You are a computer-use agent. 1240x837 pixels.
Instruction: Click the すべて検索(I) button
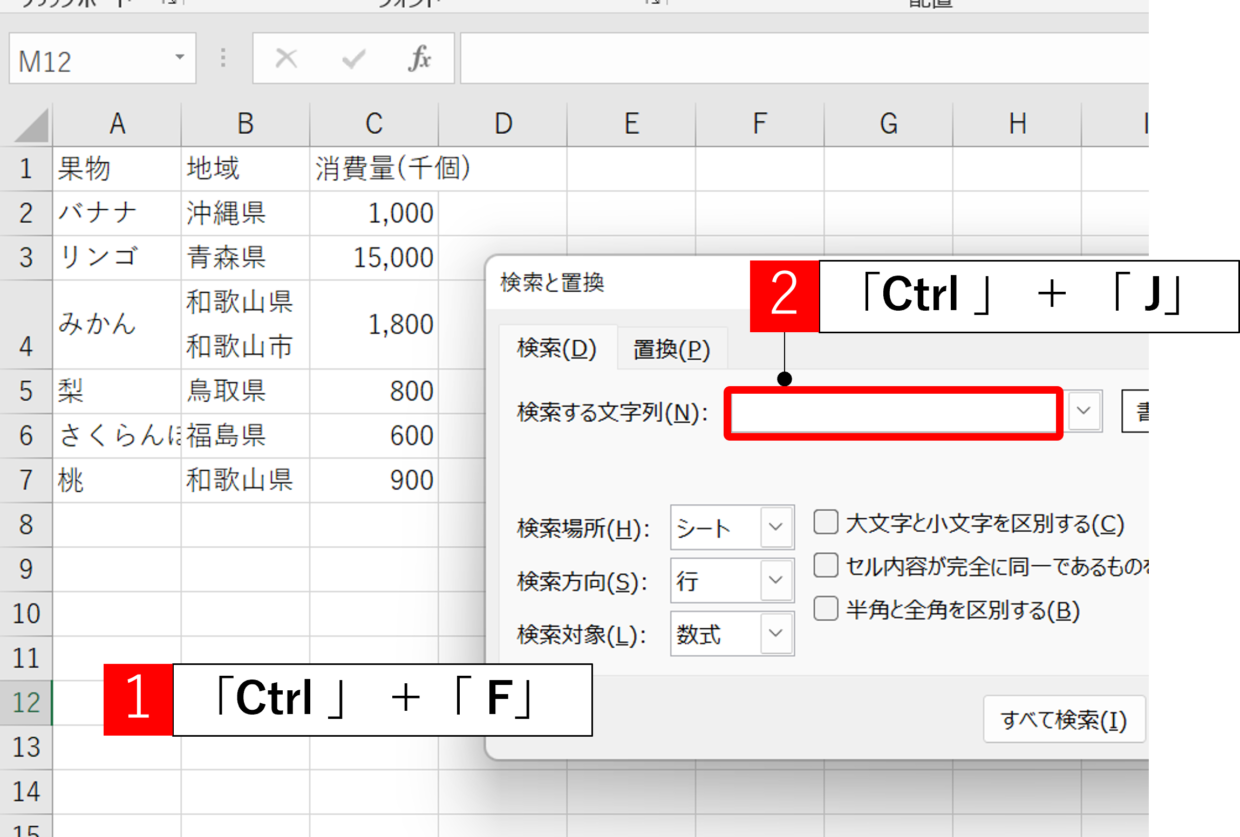1064,720
